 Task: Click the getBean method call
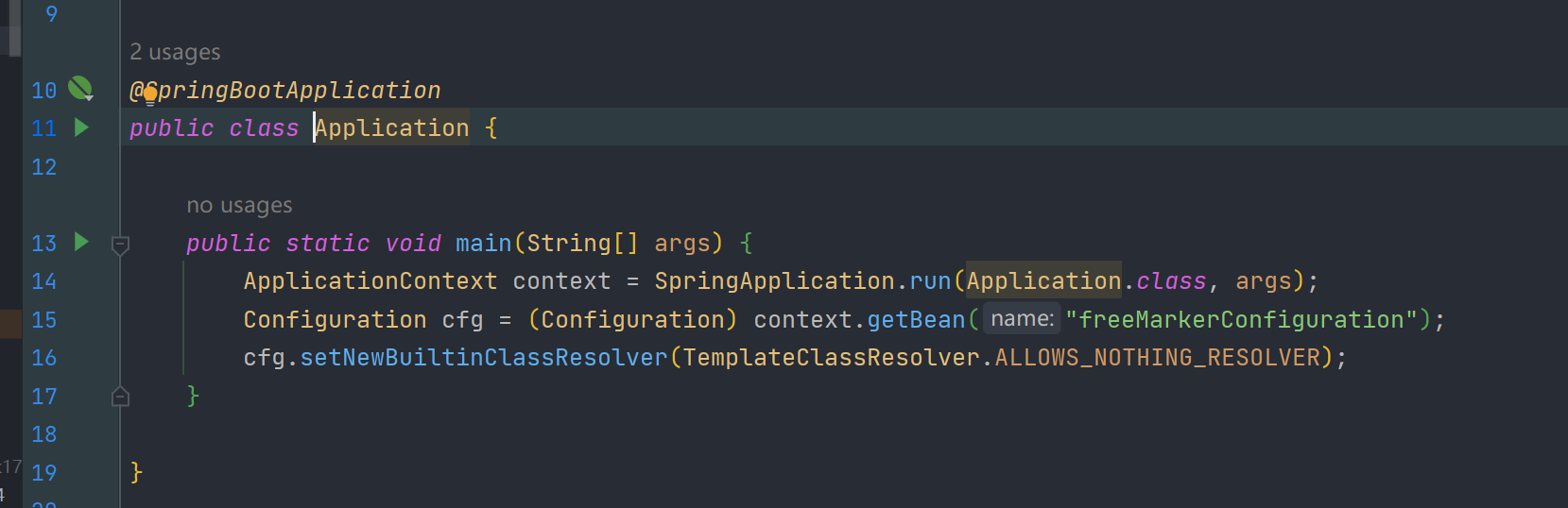click(x=916, y=320)
